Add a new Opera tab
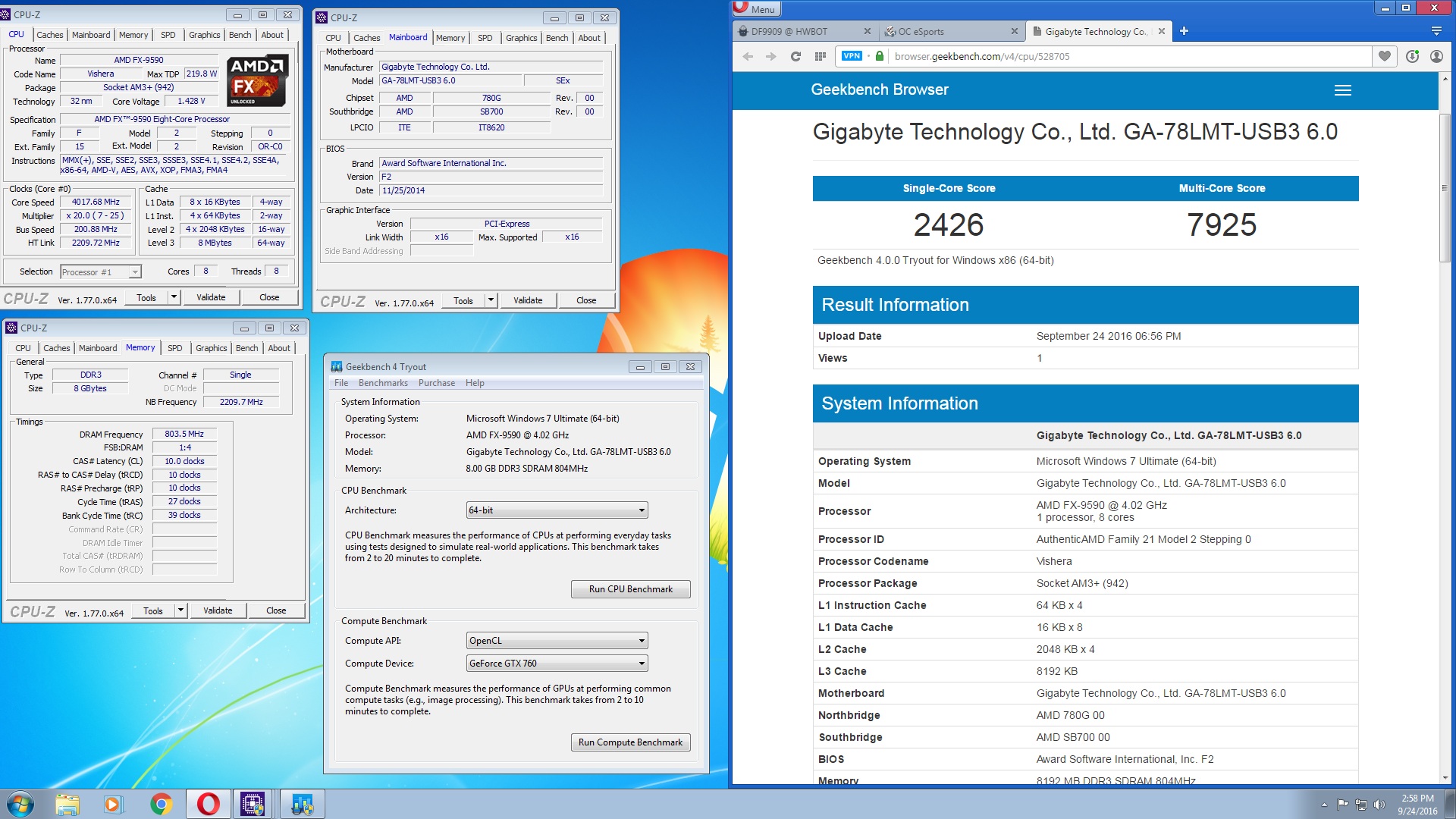 [1184, 31]
